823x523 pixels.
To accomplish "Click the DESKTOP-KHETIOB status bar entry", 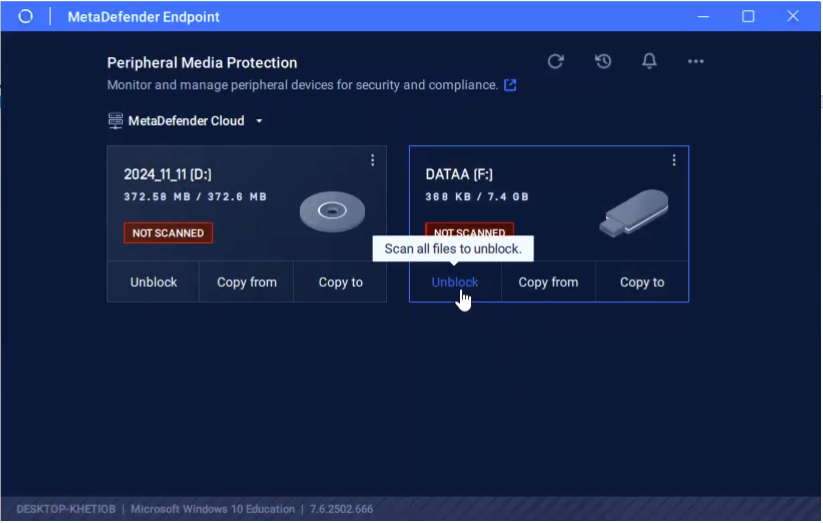I will tap(66, 509).
